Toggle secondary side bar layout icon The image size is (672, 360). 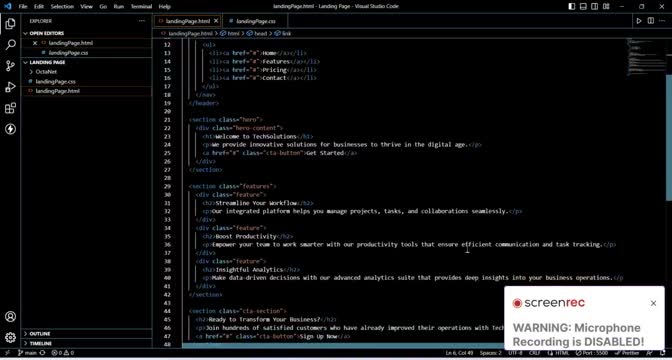(595, 6)
